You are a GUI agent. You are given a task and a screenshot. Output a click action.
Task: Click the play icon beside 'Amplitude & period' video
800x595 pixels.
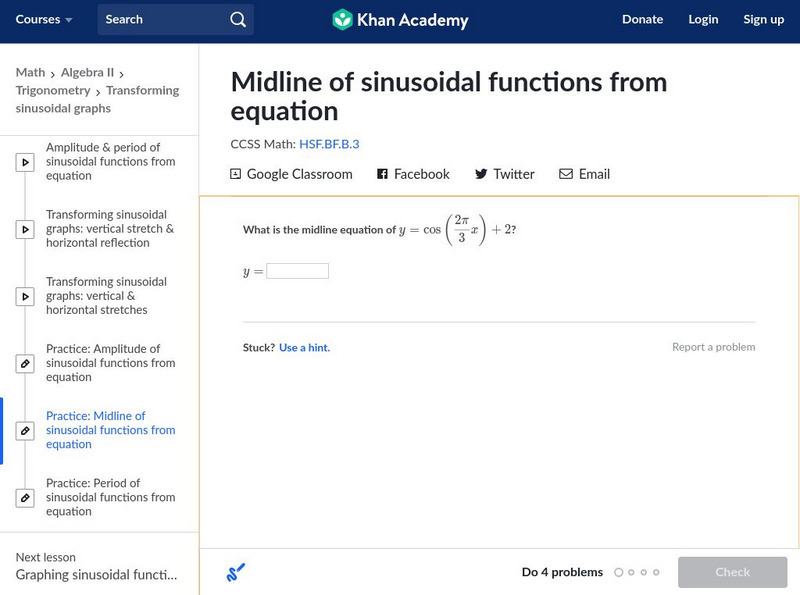click(x=25, y=161)
